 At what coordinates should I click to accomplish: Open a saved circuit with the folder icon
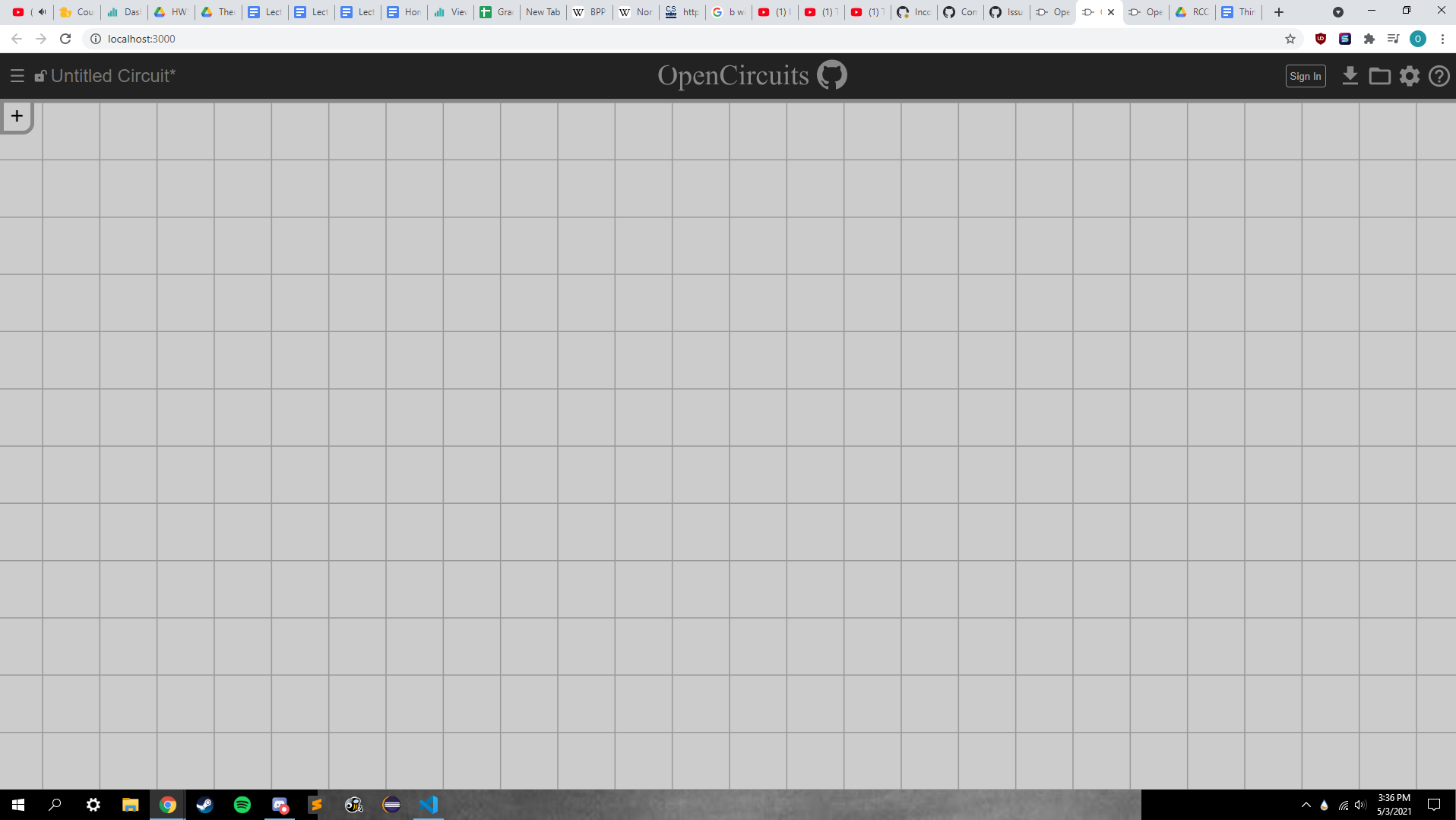tap(1380, 75)
